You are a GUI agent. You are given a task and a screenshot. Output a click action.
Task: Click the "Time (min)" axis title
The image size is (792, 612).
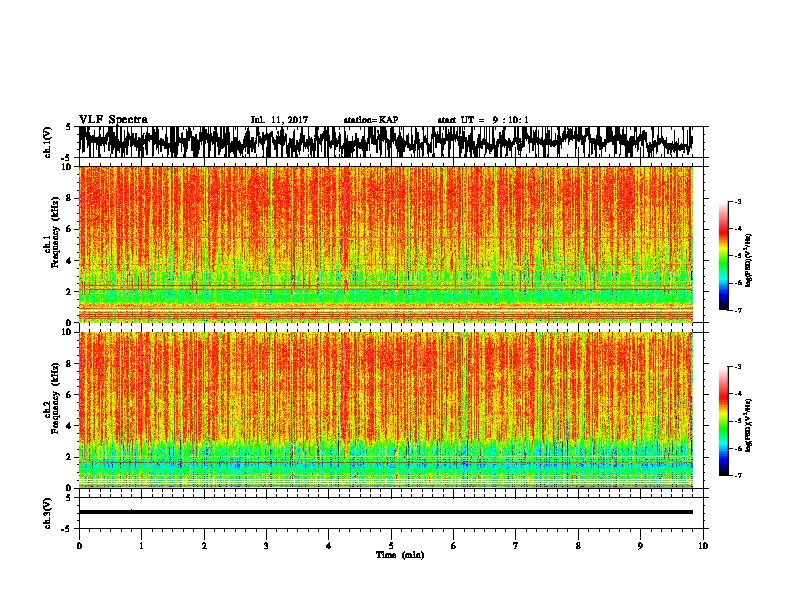[x=400, y=555]
